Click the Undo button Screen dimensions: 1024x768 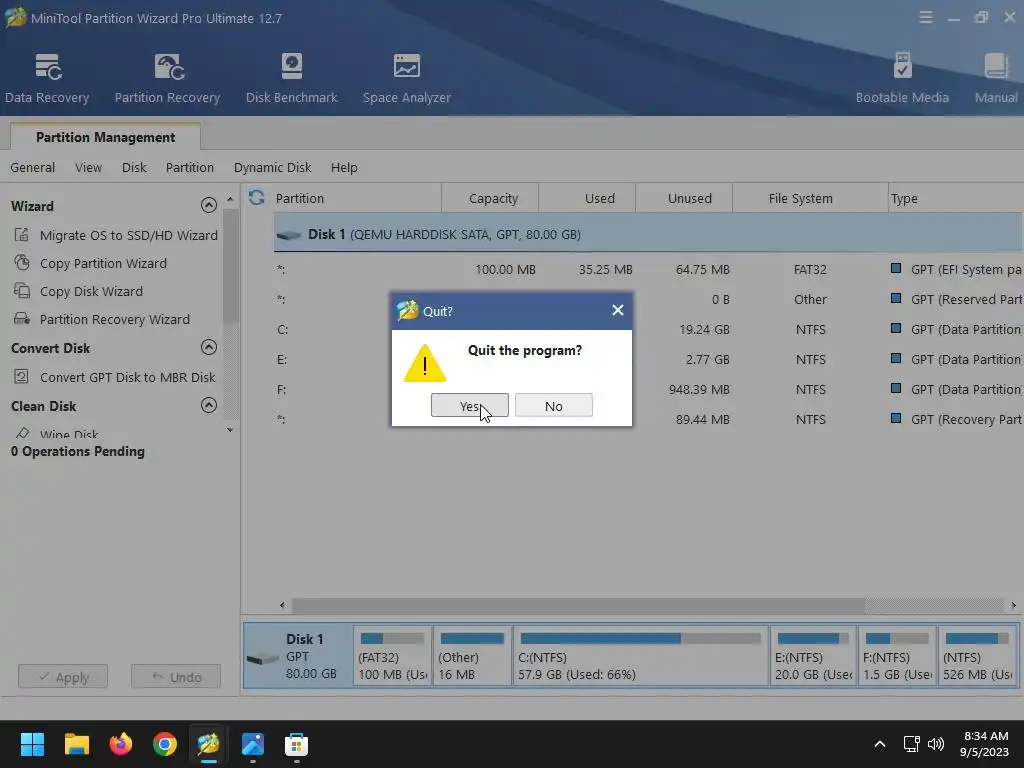pos(176,677)
